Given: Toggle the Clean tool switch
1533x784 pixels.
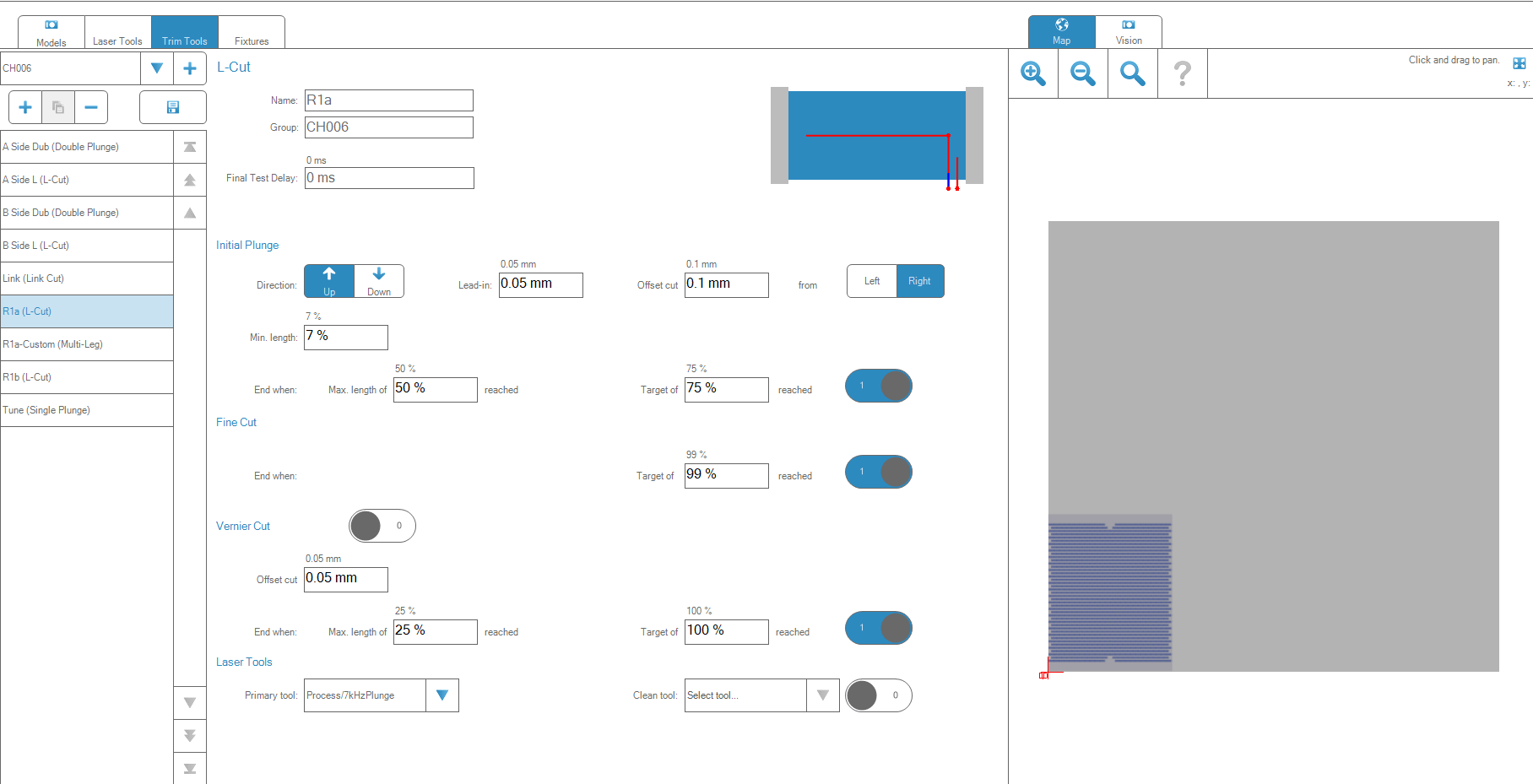Looking at the screenshot, I should (879, 695).
